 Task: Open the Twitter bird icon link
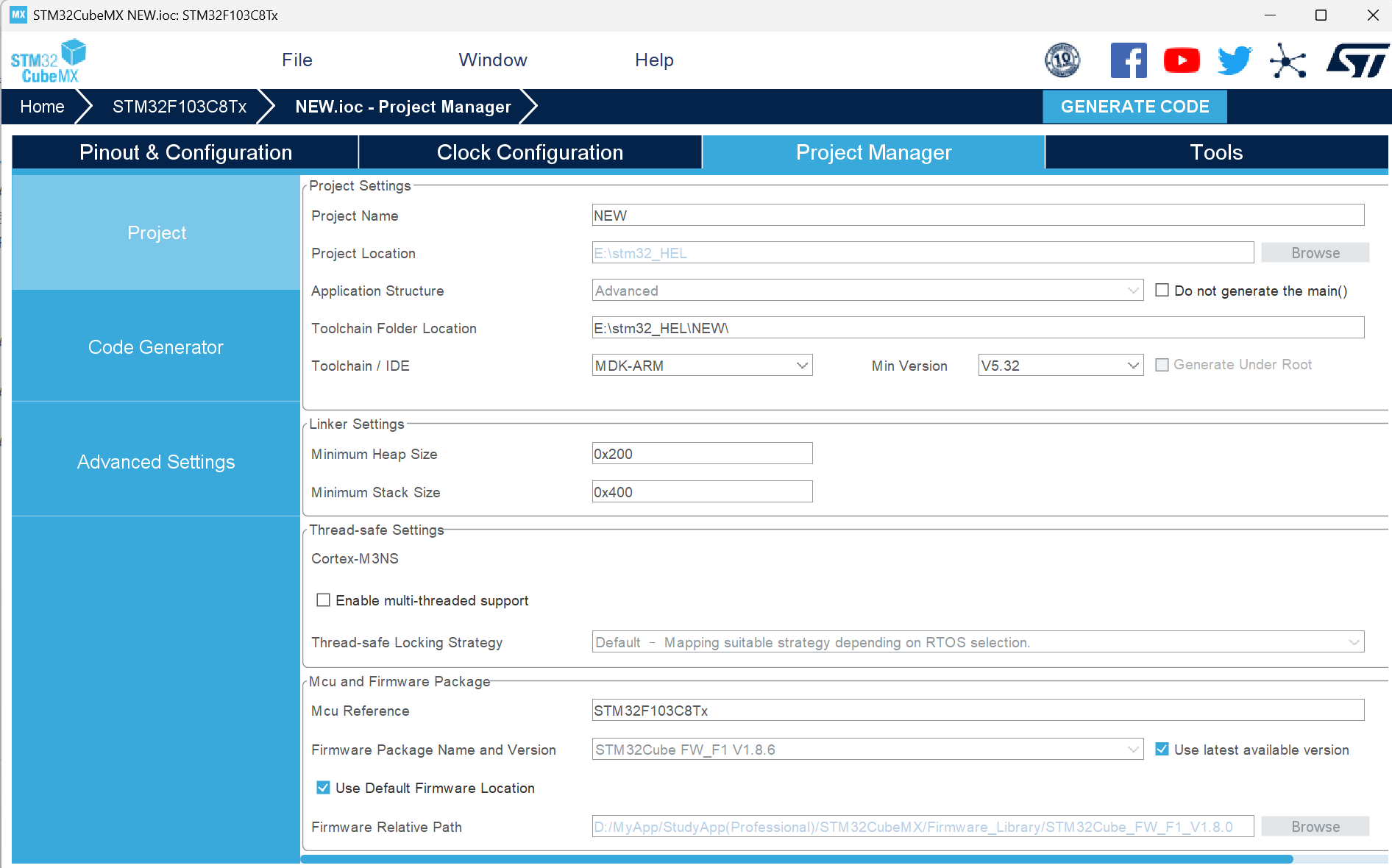[x=1235, y=60]
